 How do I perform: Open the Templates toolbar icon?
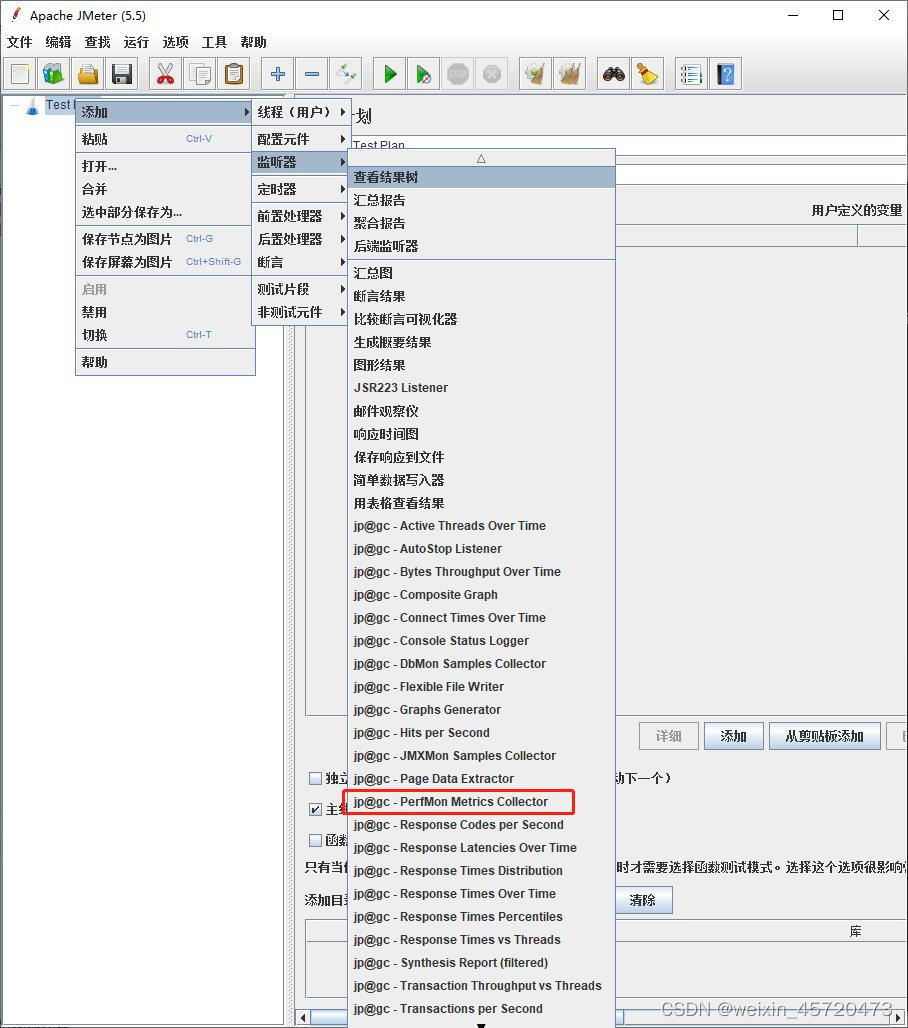pos(54,73)
